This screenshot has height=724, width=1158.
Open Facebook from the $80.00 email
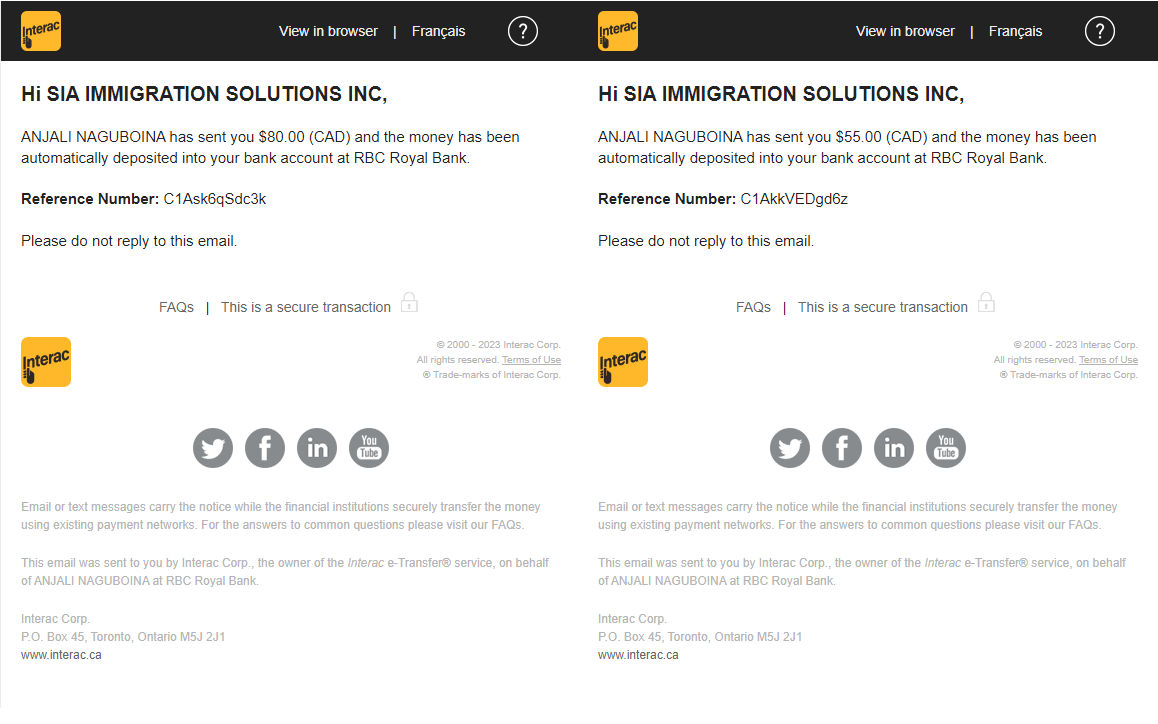click(265, 448)
